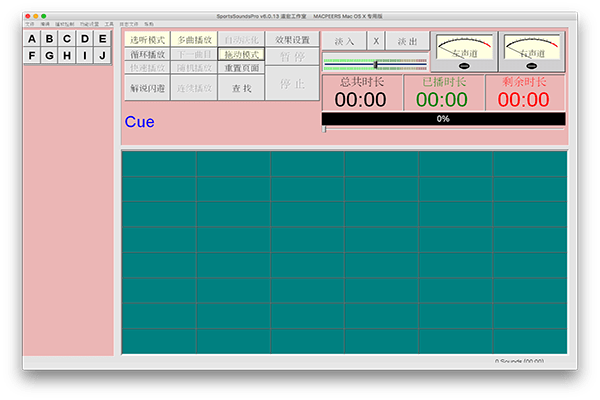
Task: Select sound bank A
Action: 32,39
